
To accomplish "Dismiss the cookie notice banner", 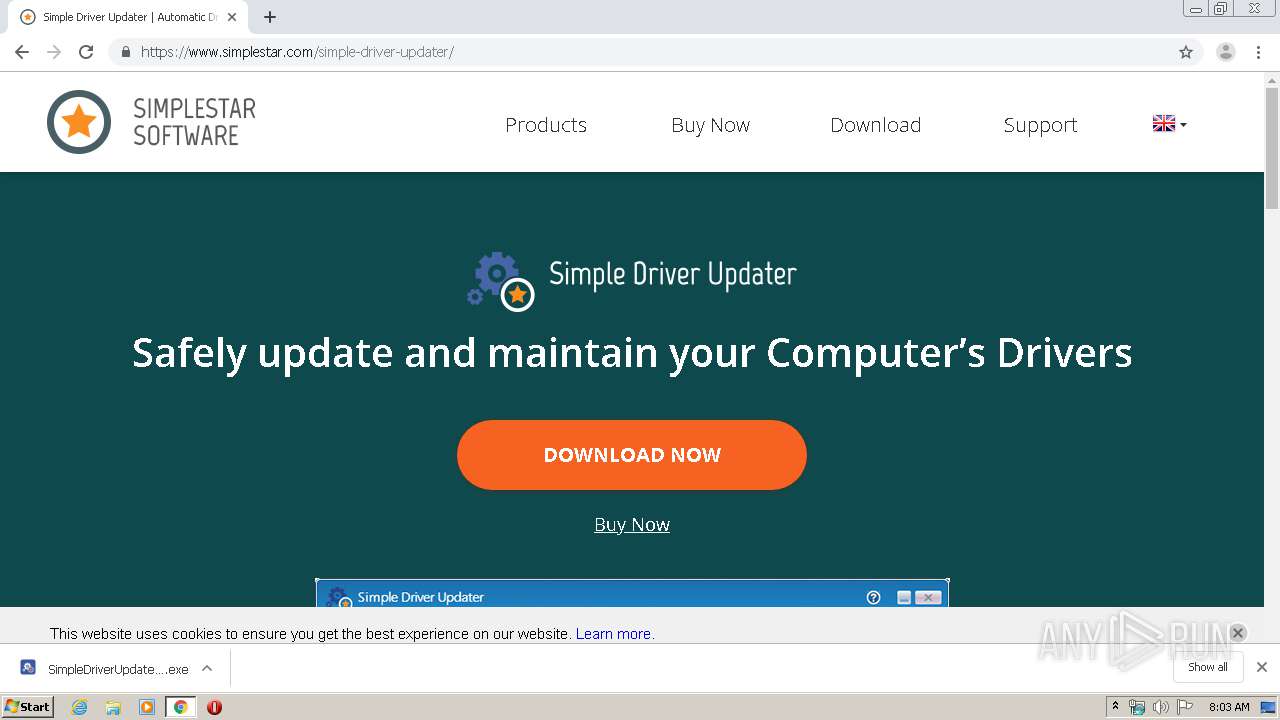I will [1237, 633].
